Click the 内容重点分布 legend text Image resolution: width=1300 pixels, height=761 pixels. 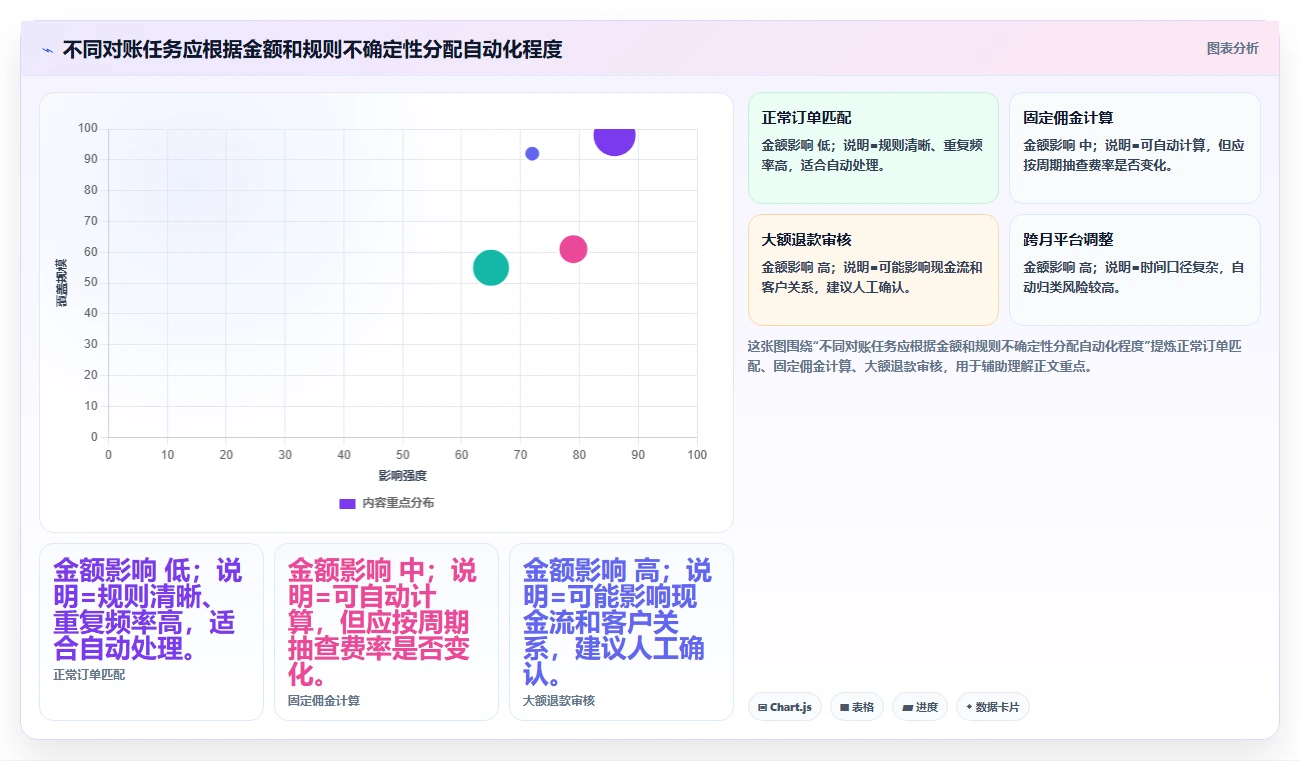click(398, 503)
